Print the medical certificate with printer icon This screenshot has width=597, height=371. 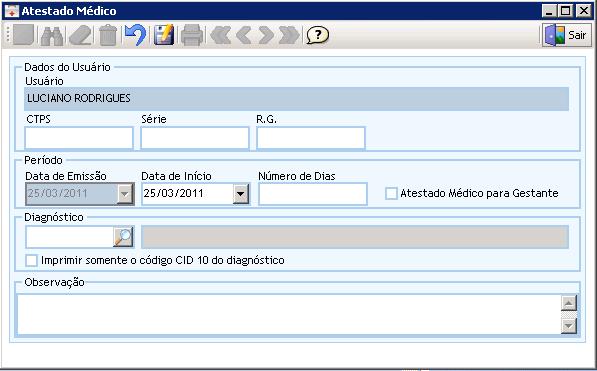[192, 35]
